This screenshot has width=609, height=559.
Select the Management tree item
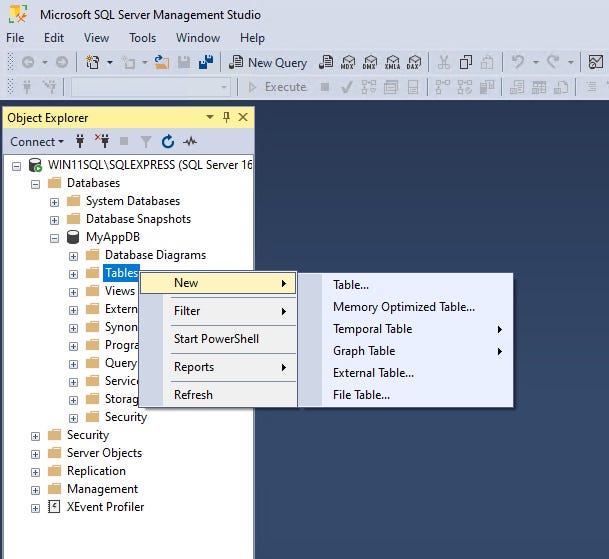click(x=102, y=489)
